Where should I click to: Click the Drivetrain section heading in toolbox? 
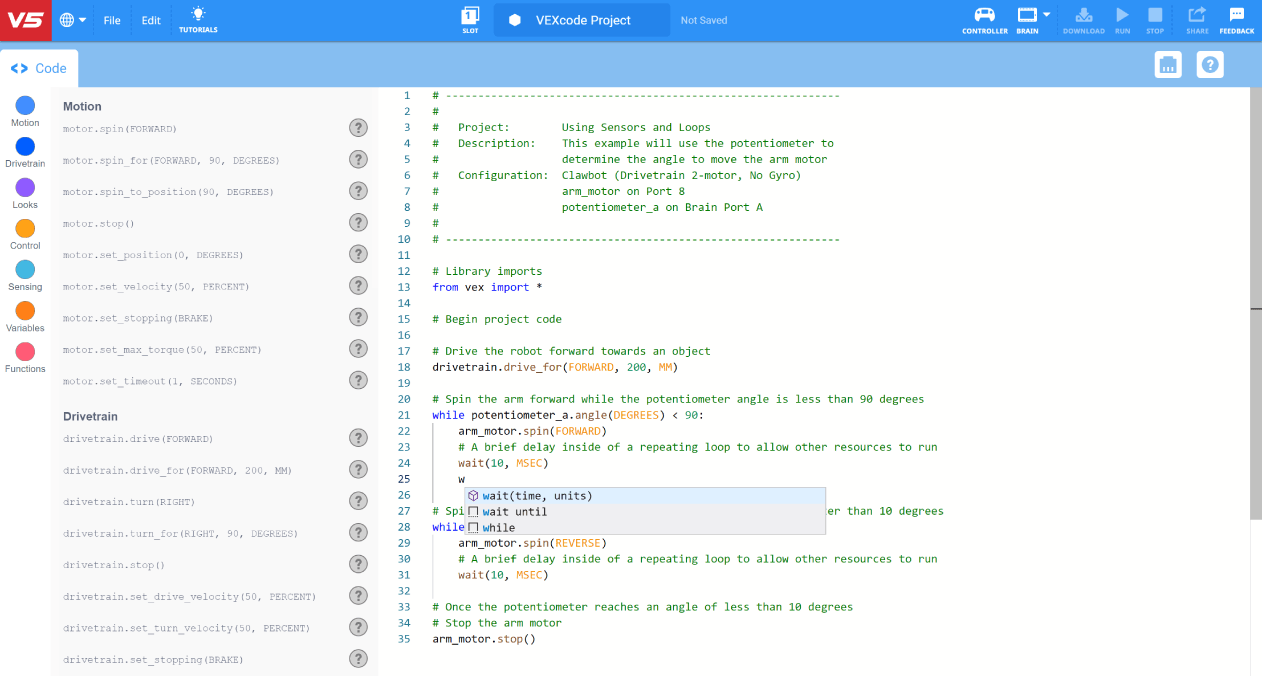click(x=90, y=416)
